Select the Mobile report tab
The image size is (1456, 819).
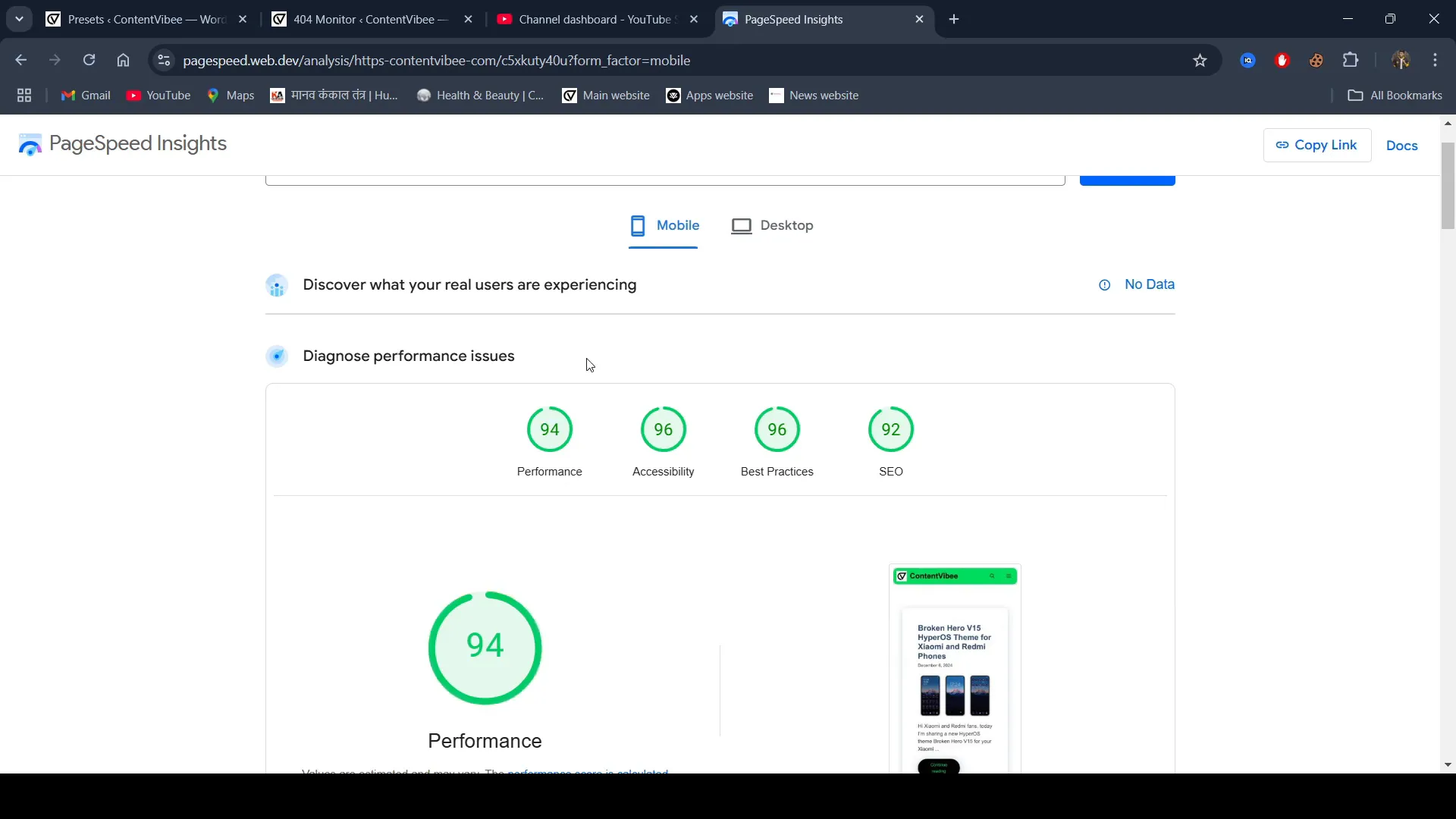pos(664,225)
